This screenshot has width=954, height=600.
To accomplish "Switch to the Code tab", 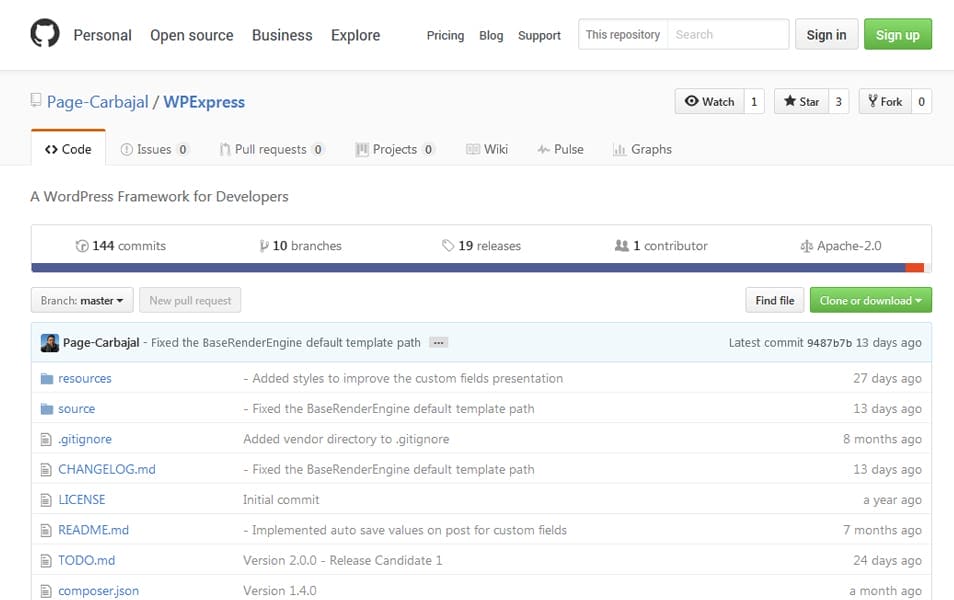I will [x=68, y=149].
